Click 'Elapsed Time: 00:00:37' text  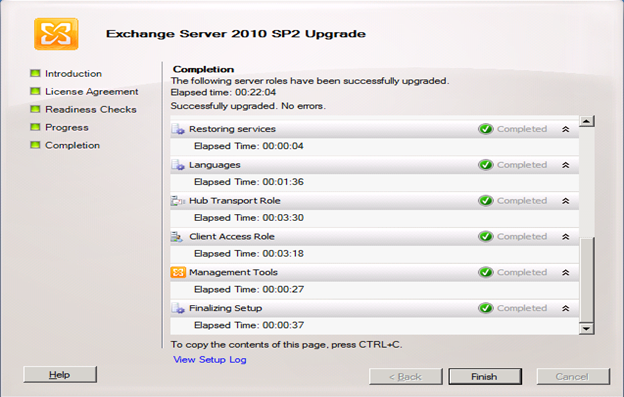click(249, 325)
